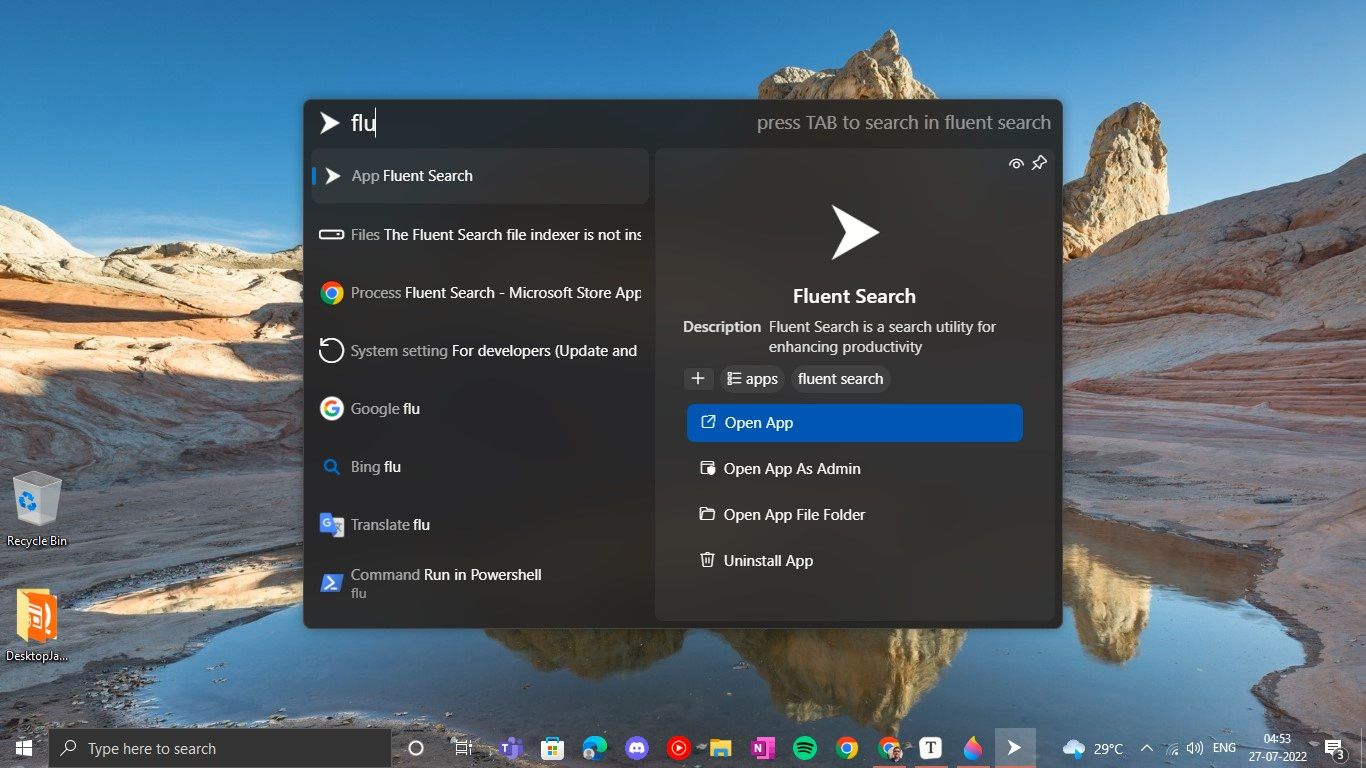The height and width of the screenshot is (768, 1366).
Task: Open YouTube Music from the taskbar
Action: tap(679, 748)
